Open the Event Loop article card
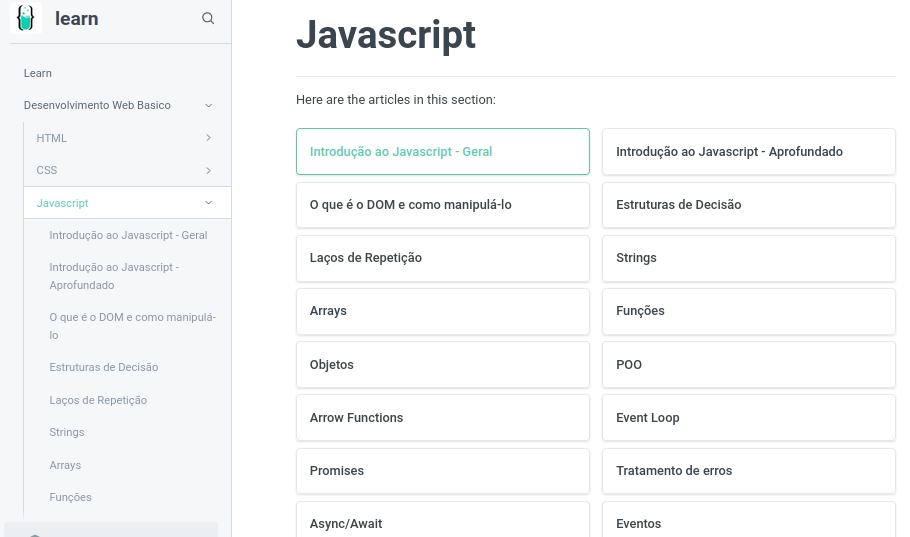The width and height of the screenshot is (910, 537). click(x=748, y=418)
